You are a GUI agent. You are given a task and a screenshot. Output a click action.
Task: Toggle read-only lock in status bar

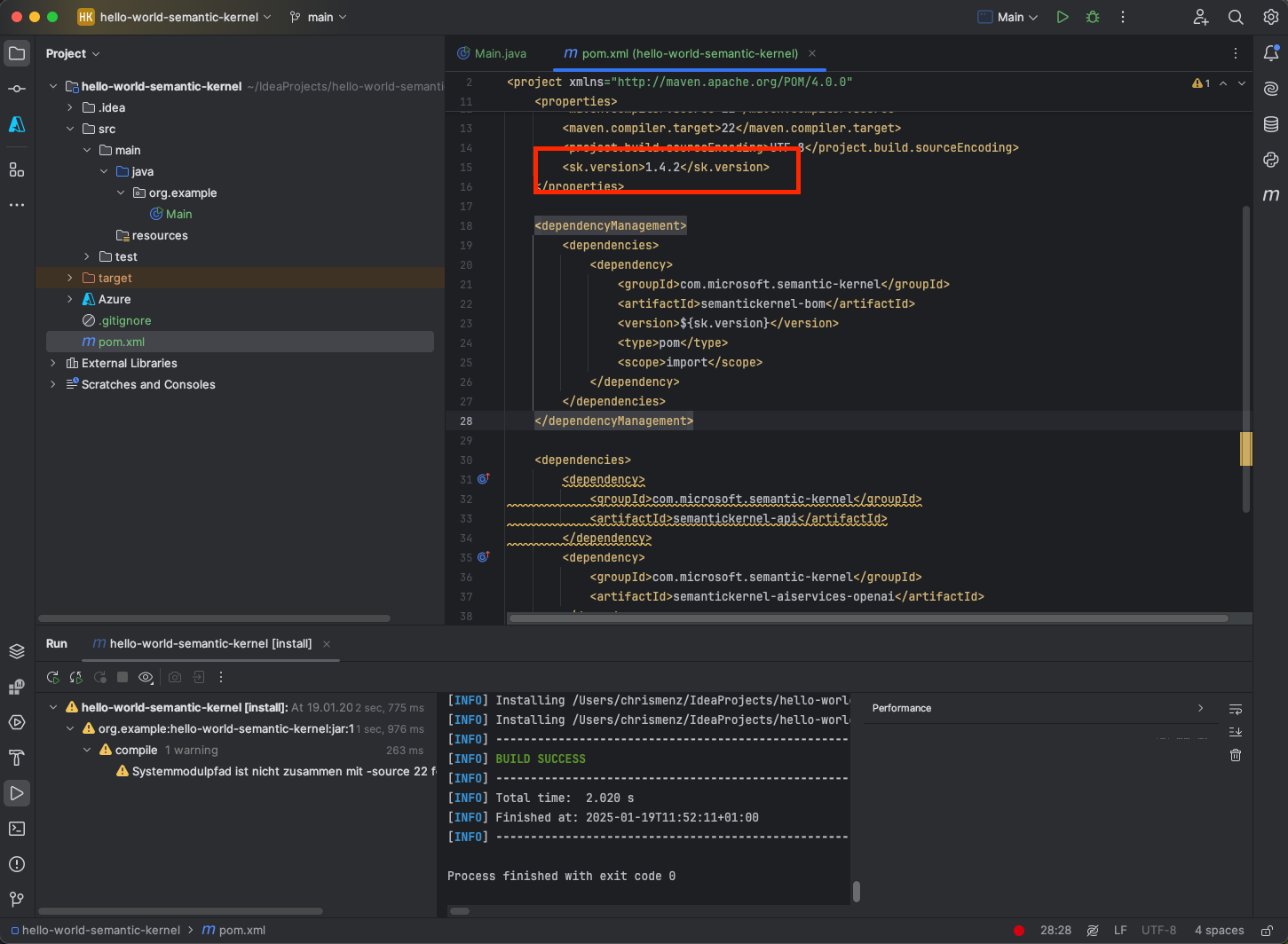point(1268,930)
